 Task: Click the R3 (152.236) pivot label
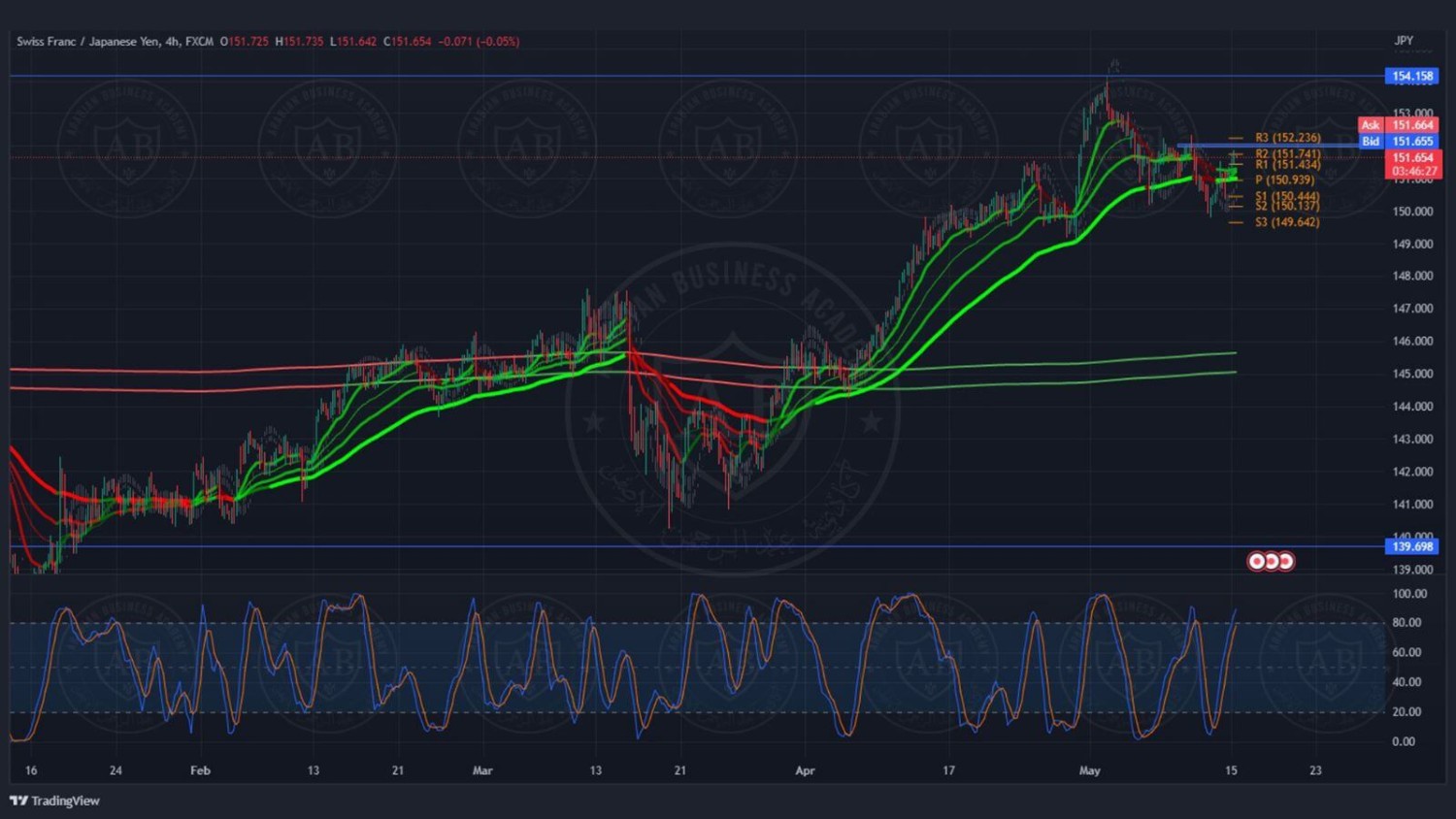pos(1287,138)
